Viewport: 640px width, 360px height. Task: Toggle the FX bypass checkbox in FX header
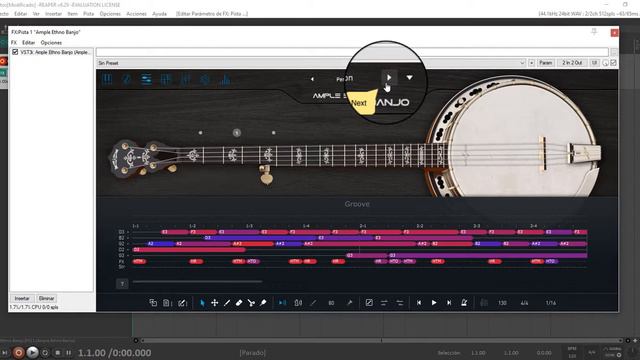point(613,63)
